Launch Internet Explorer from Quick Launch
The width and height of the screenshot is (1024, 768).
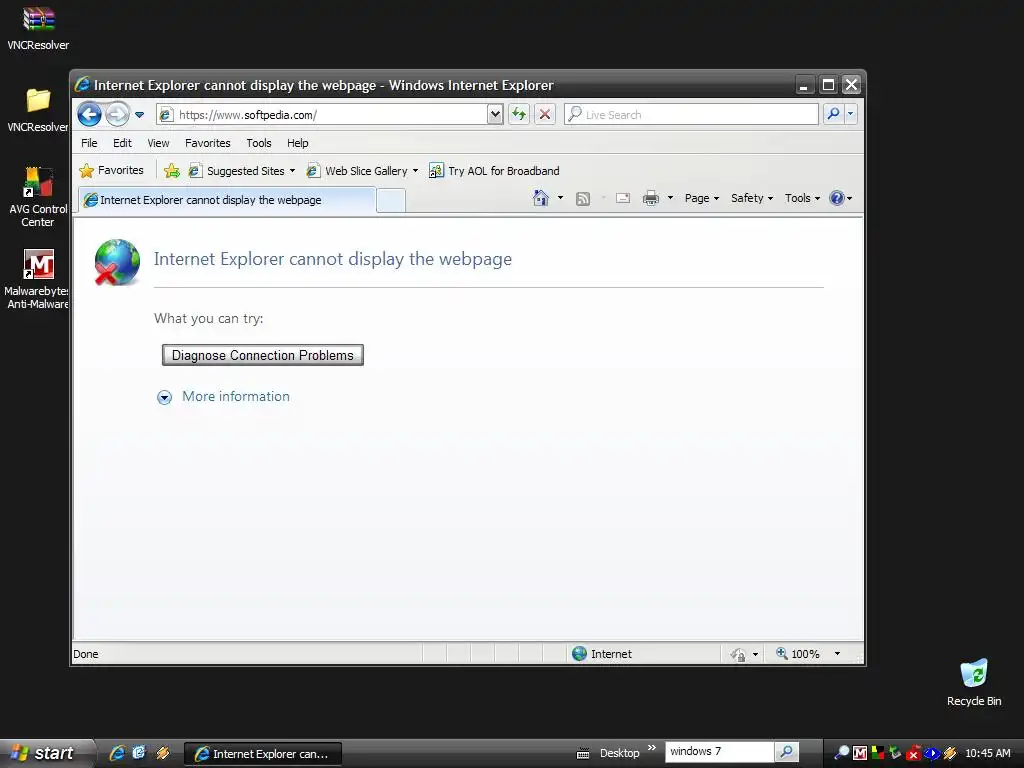click(x=118, y=753)
